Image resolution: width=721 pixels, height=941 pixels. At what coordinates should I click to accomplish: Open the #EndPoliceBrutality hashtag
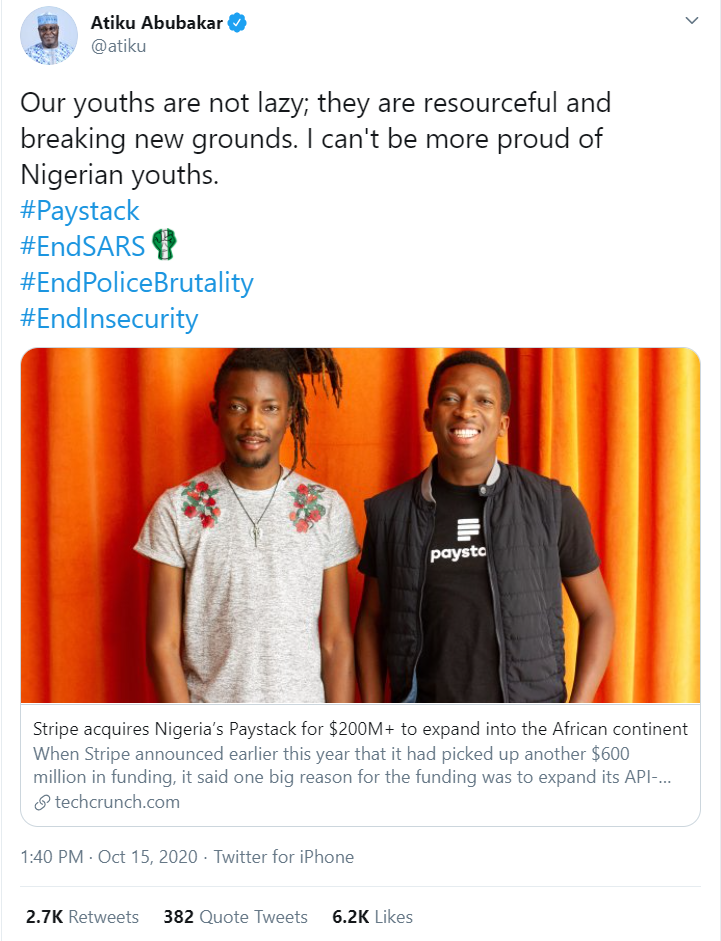coord(137,283)
